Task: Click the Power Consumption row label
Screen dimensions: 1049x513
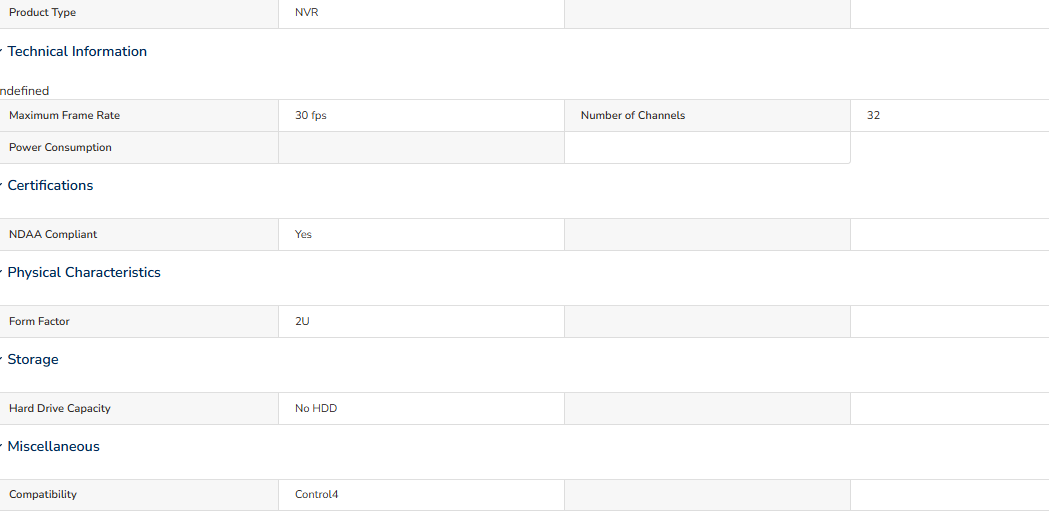Action: [60, 147]
